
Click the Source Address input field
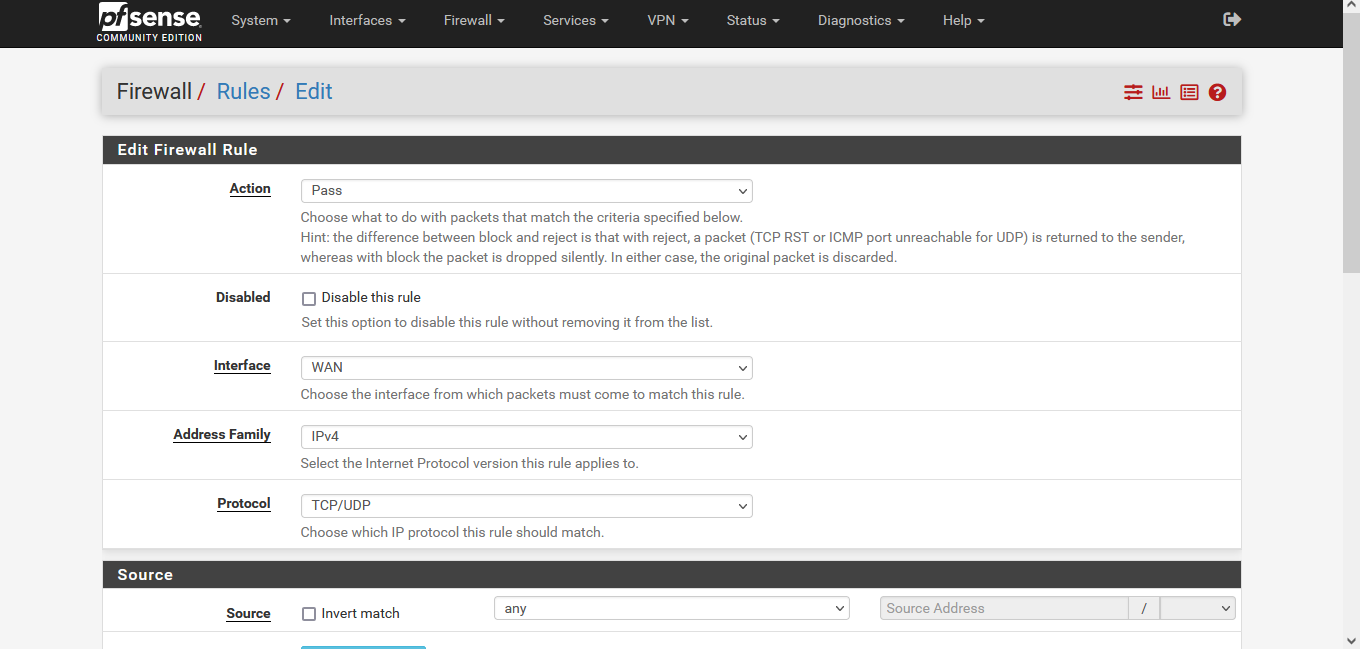click(1004, 608)
